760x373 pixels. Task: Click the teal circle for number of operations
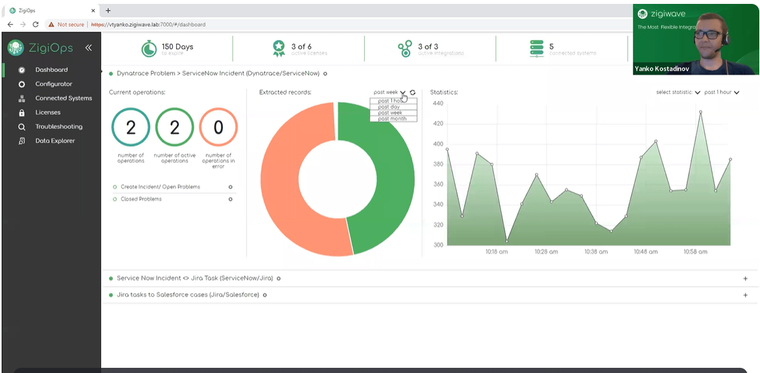(131, 127)
